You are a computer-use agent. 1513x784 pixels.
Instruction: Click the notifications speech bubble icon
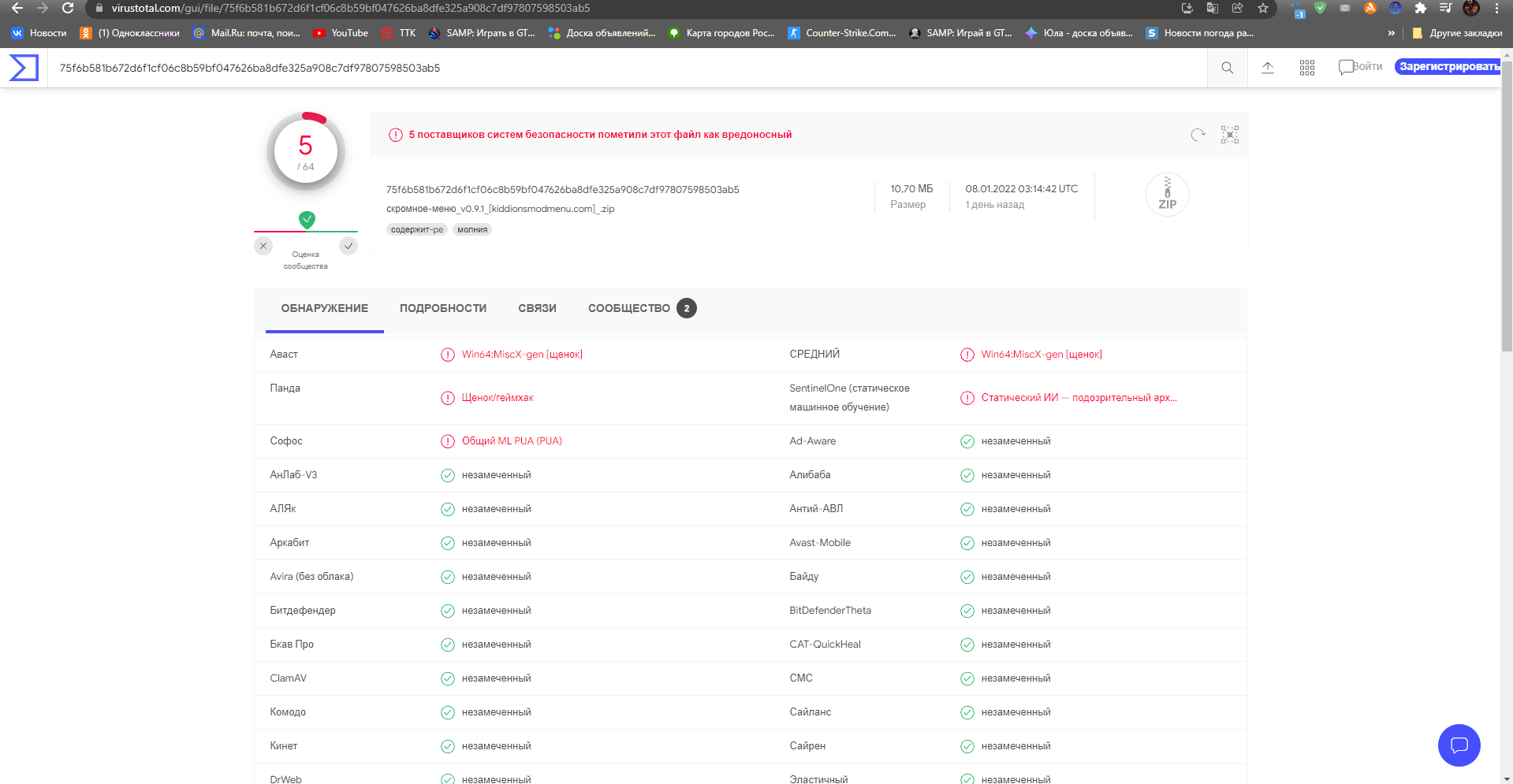coord(1346,67)
